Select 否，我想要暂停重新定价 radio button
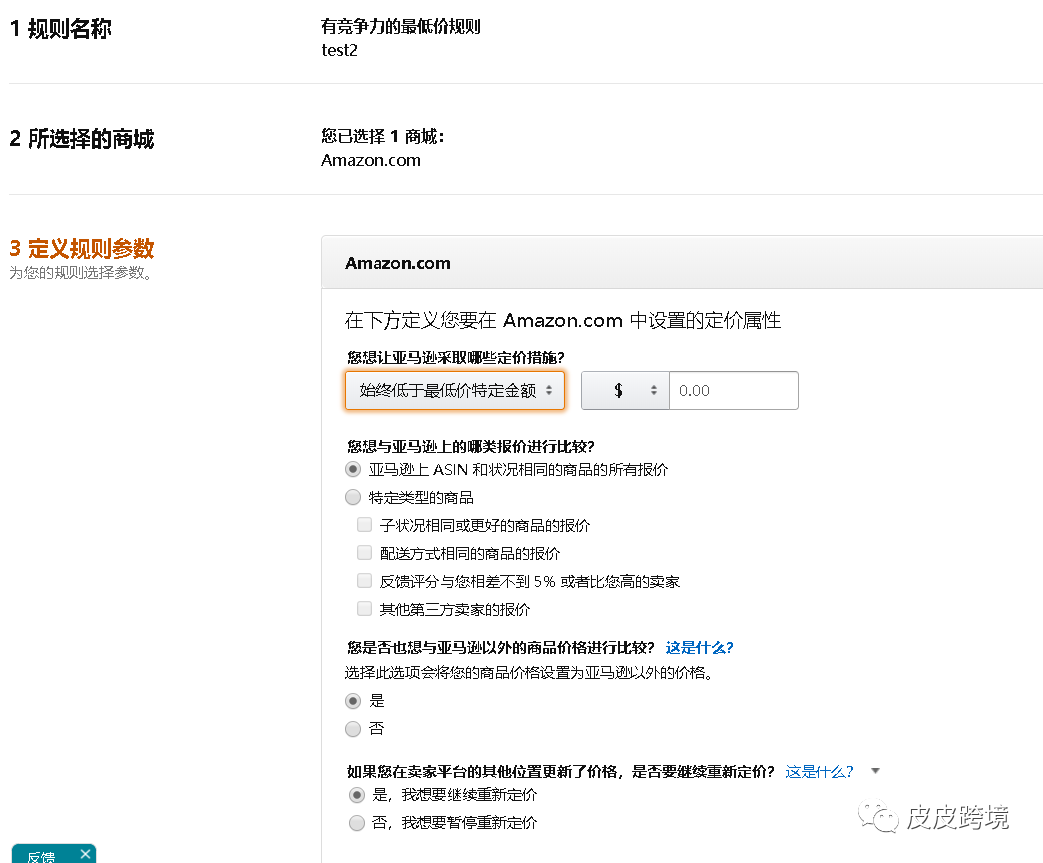Viewport: 1043px width, 863px height. pyautogui.click(x=357, y=823)
